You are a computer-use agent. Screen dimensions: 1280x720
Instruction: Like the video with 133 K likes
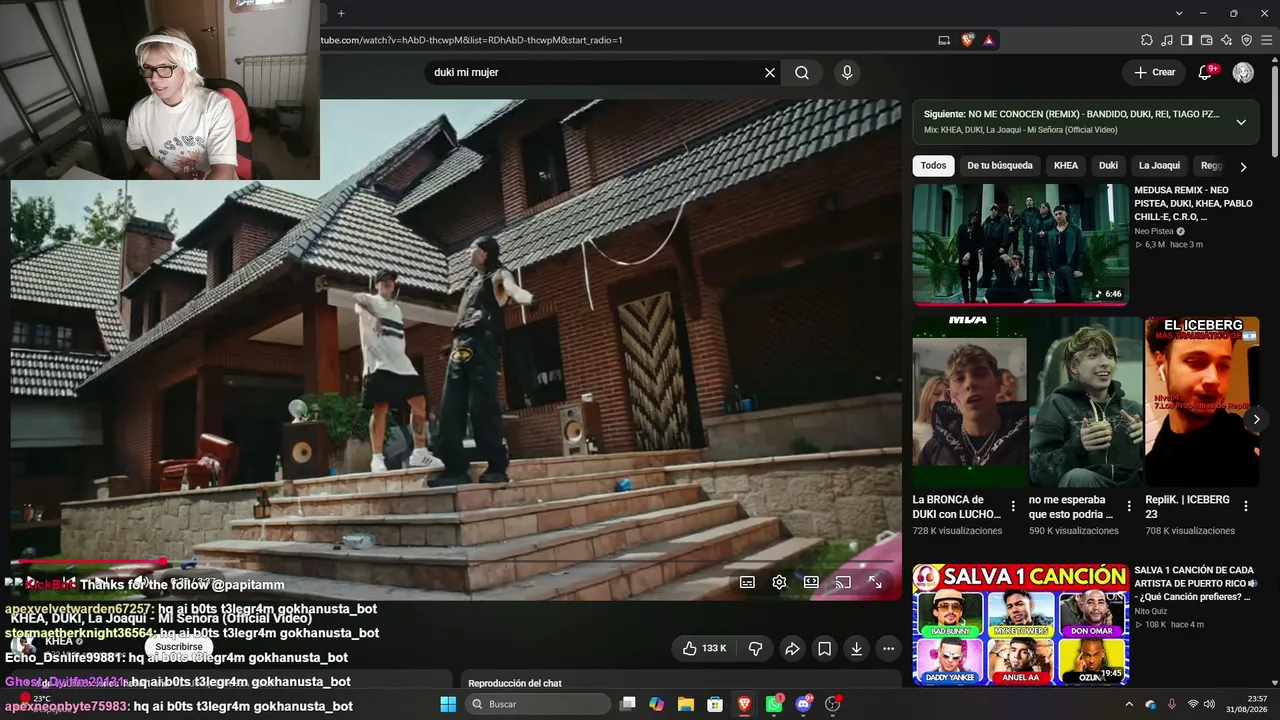click(x=705, y=649)
